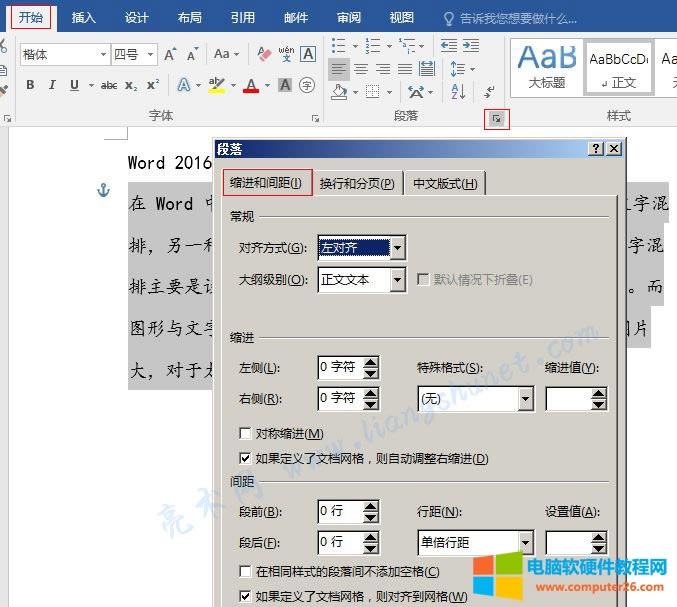Toggle 在相同样式的段落间不添加空格 checkbox
The image size is (677, 607).
coord(245,571)
